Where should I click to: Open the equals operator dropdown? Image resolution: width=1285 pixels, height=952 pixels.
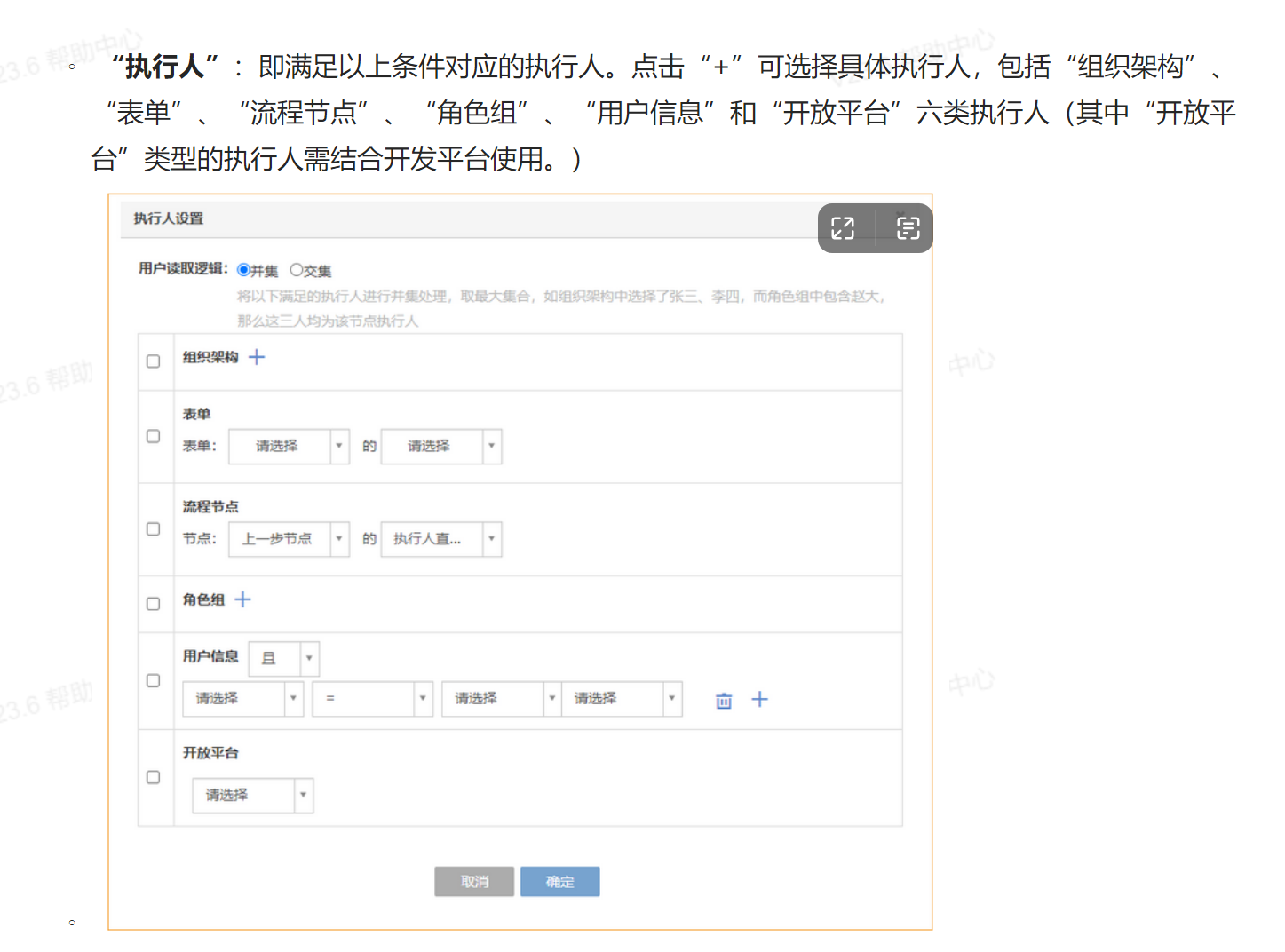371,699
